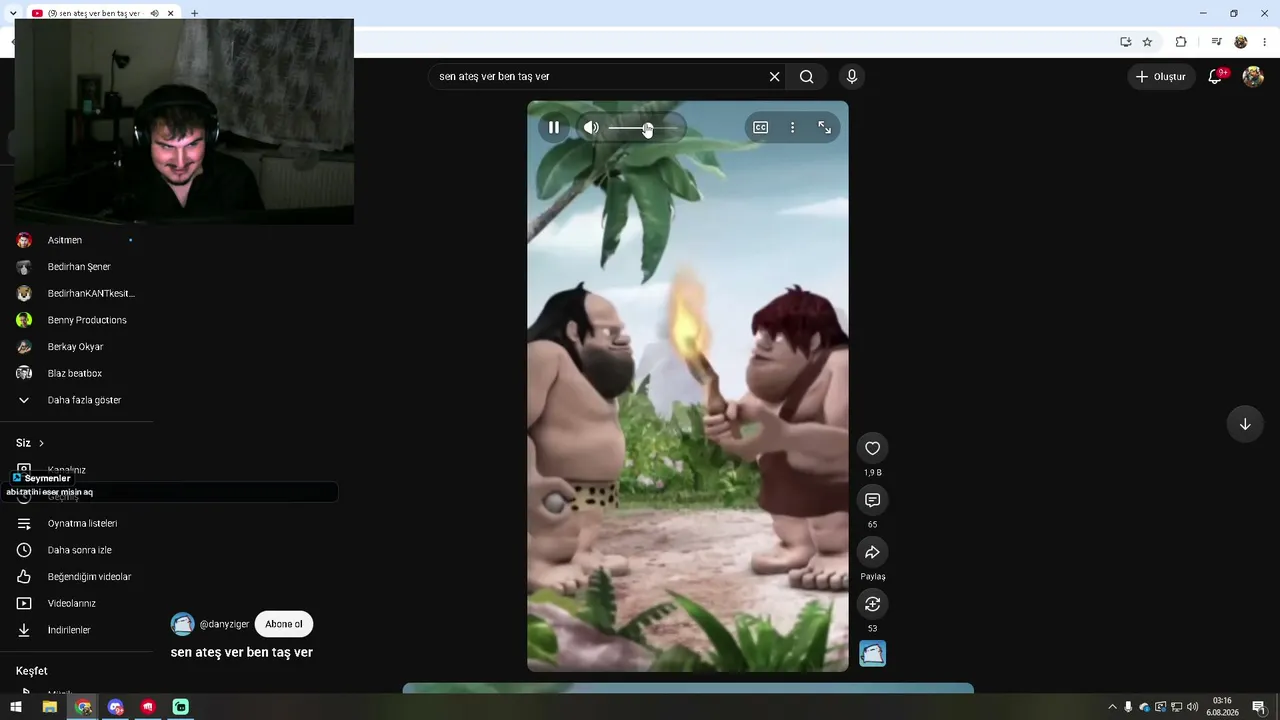Image resolution: width=1280 pixels, height=720 pixels.
Task: Mute the tab using its speaker icon
Action: pyautogui.click(x=154, y=13)
